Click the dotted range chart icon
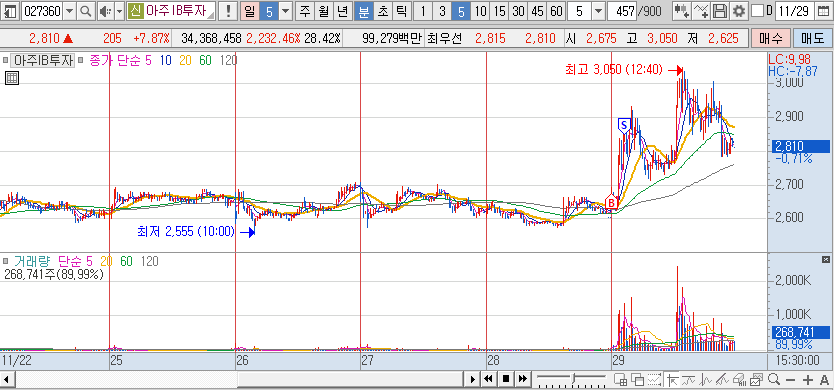834x390 pixels. (655, 379)
